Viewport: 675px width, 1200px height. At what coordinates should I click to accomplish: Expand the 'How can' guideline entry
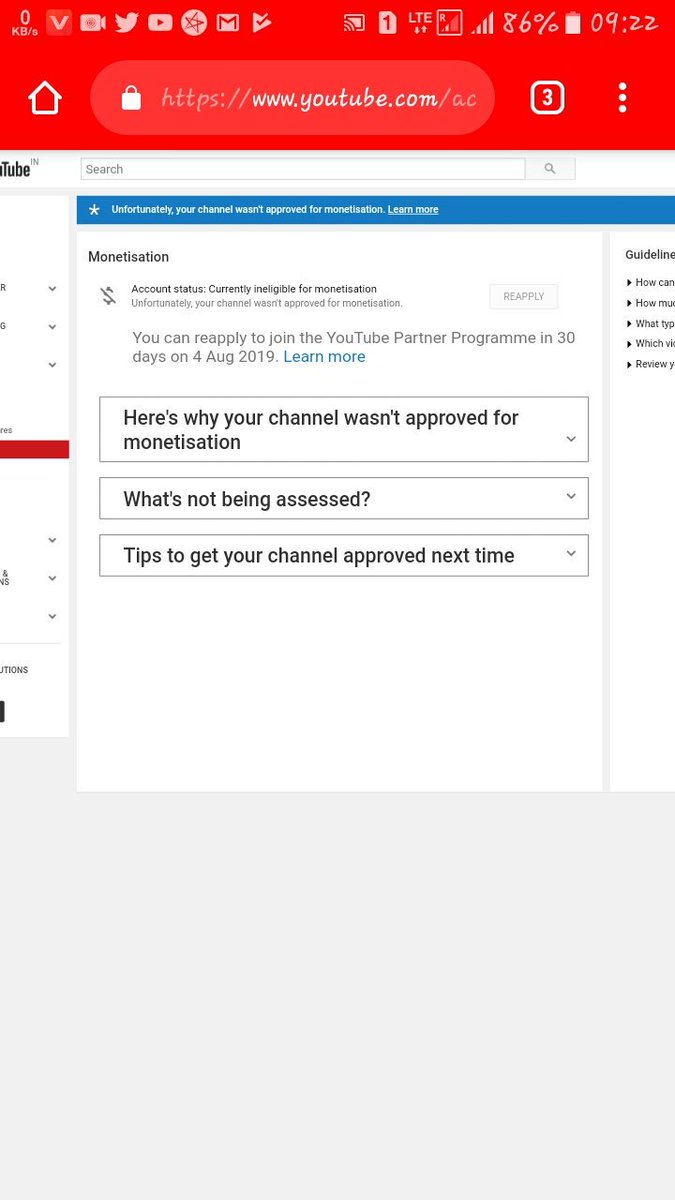(x=650, y=283)
